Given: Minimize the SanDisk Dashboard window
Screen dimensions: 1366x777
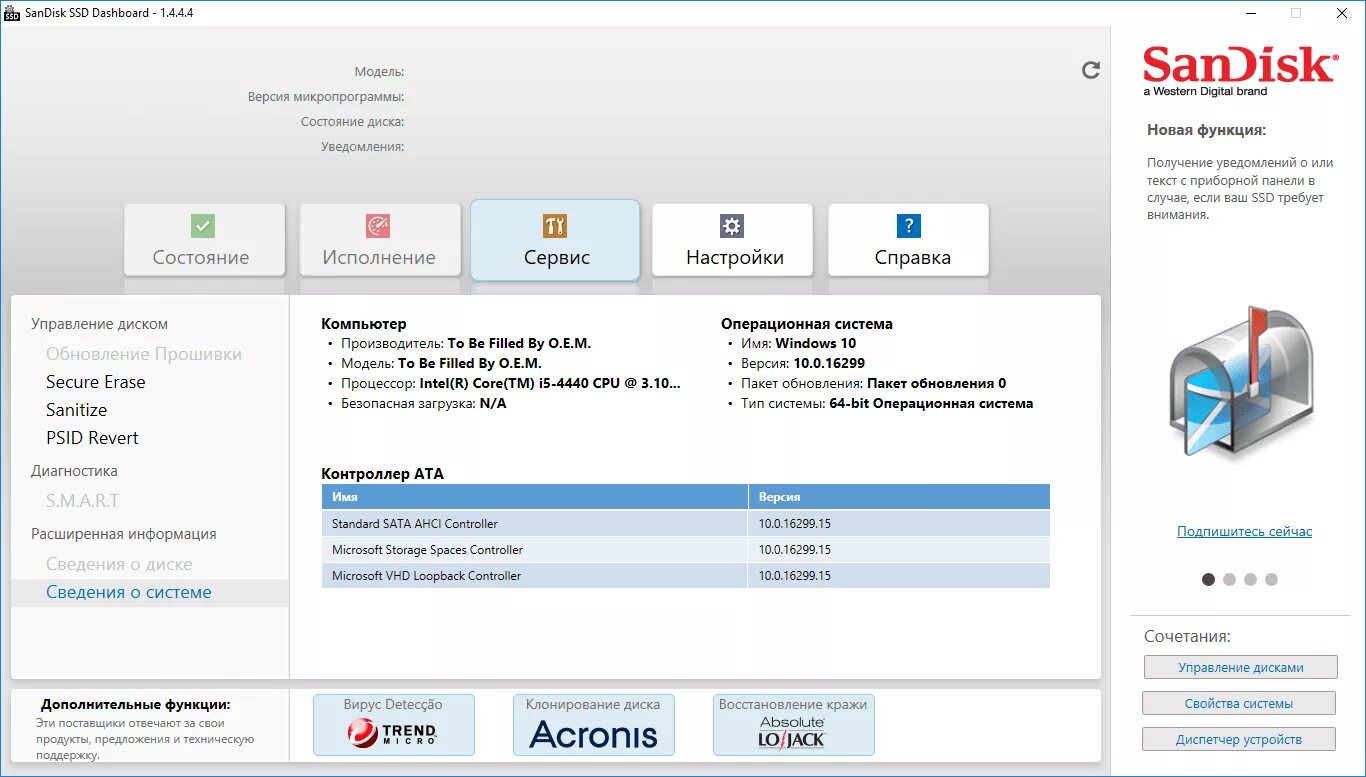Looking at the screenshot, I should 1251,13.
